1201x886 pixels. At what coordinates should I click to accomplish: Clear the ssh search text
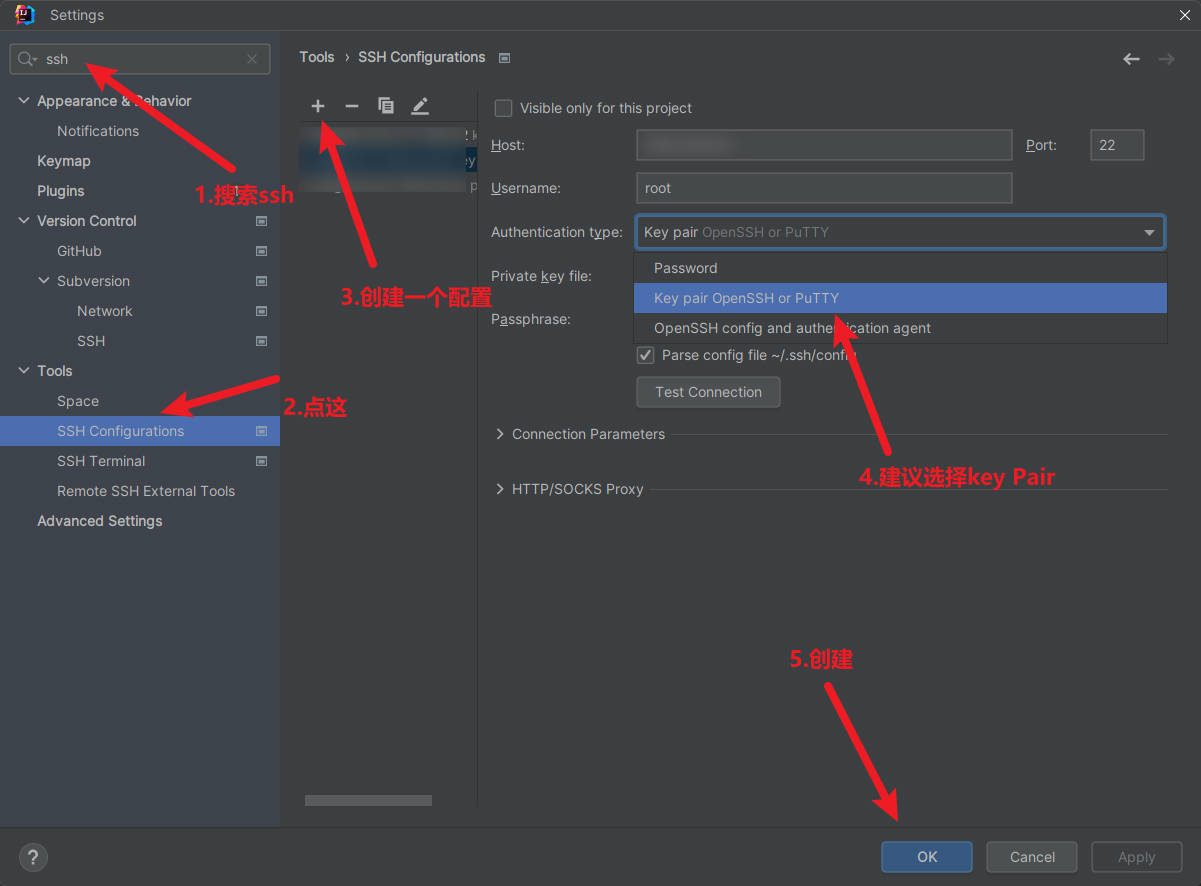pyautogui.click(x=252, y=59)
